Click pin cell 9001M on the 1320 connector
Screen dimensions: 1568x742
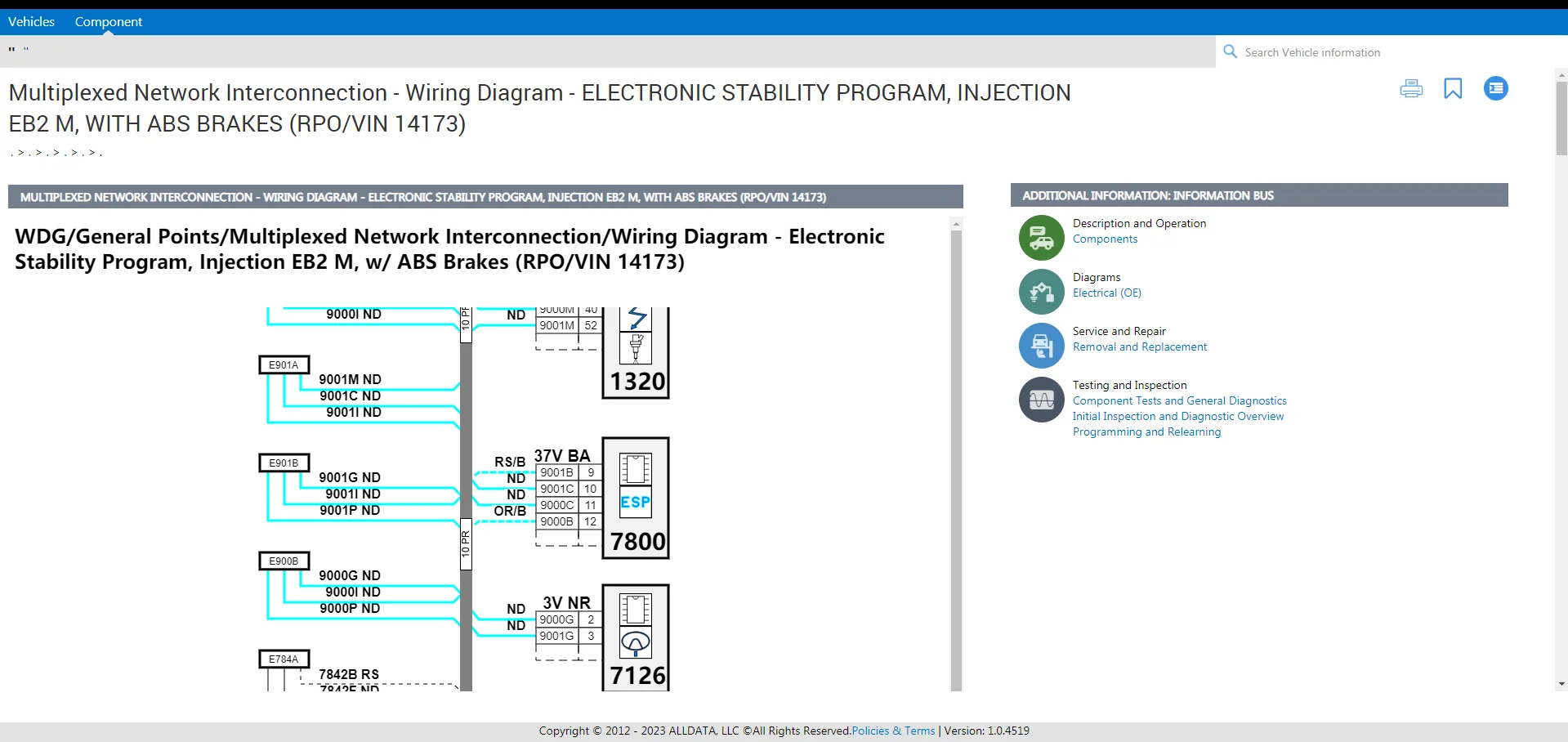pos(557,325)
